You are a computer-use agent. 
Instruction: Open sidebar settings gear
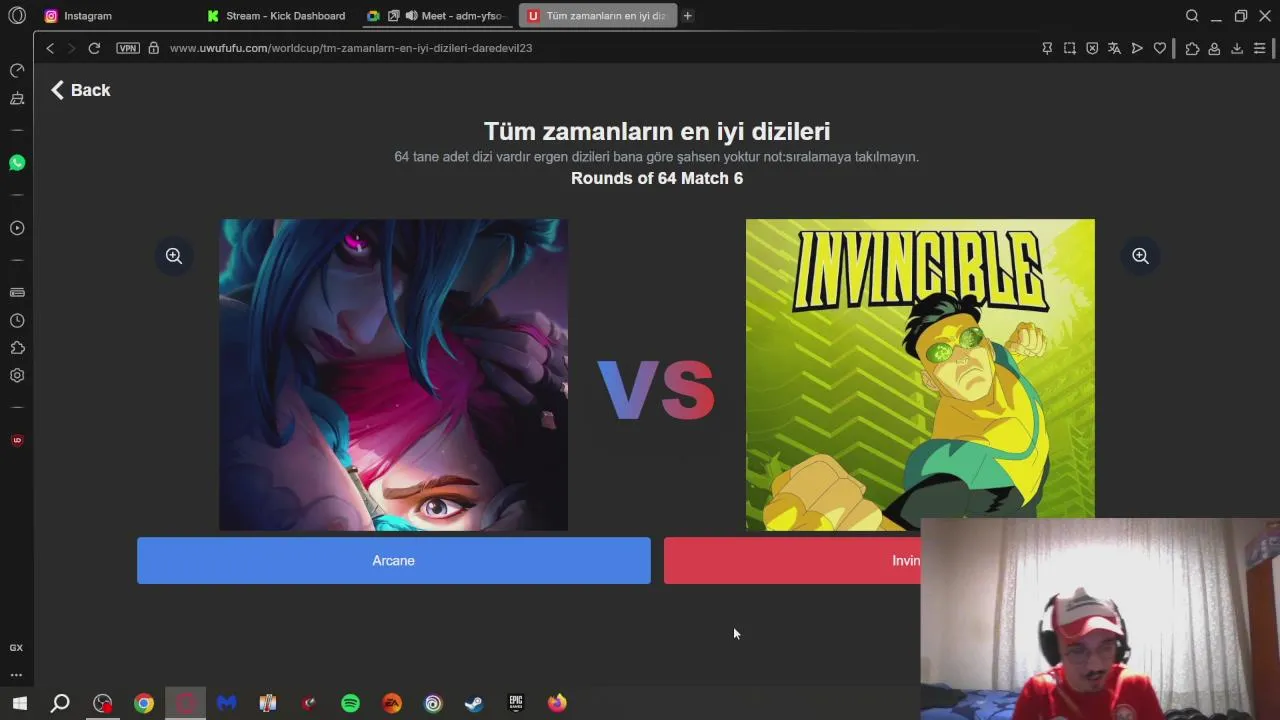pos(17,376)
